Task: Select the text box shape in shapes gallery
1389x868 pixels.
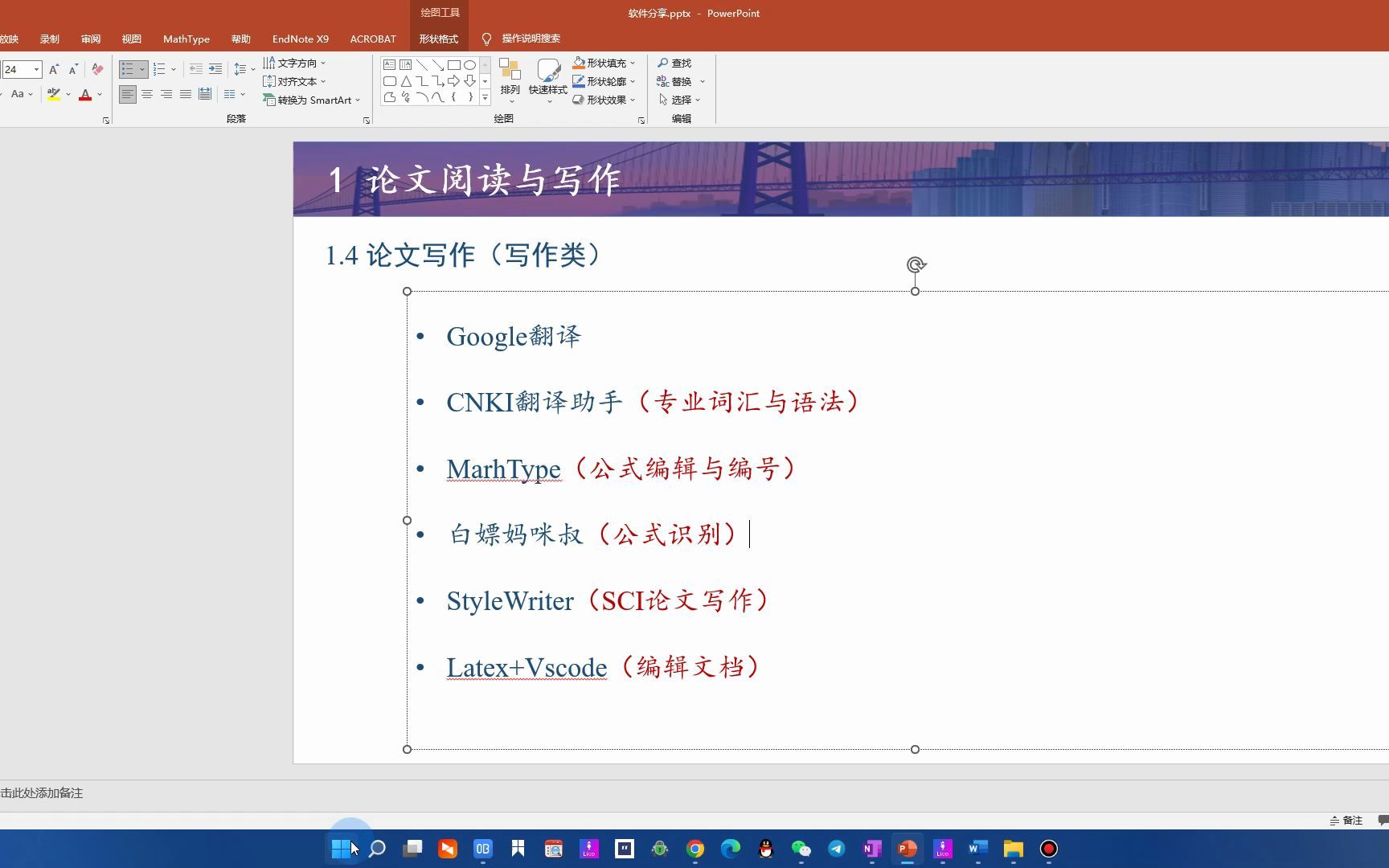Action: 389,64
